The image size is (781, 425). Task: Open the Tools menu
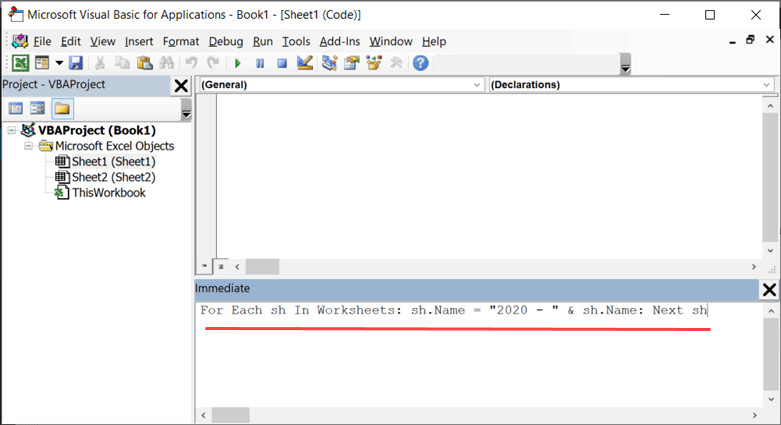pos(296,41)
